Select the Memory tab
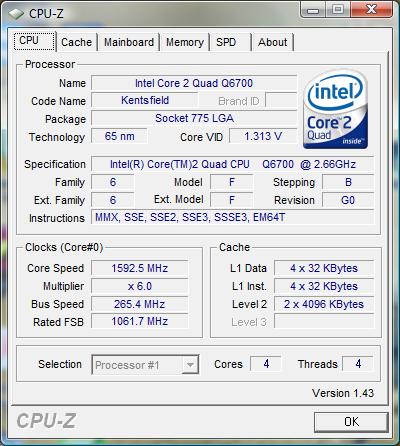 click(x=185, y=42)
